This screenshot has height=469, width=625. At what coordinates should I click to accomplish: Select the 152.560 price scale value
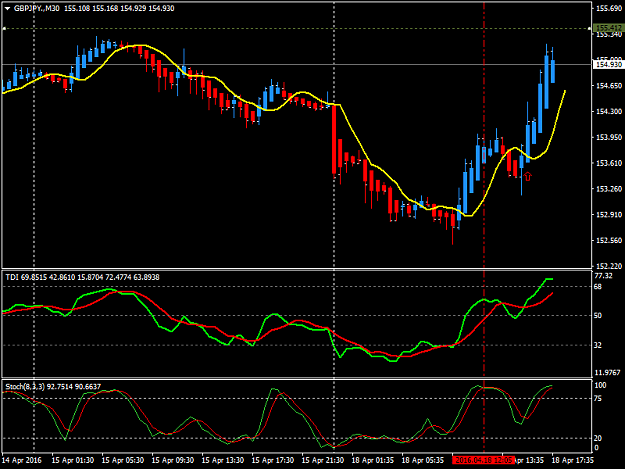click(609, 241)
